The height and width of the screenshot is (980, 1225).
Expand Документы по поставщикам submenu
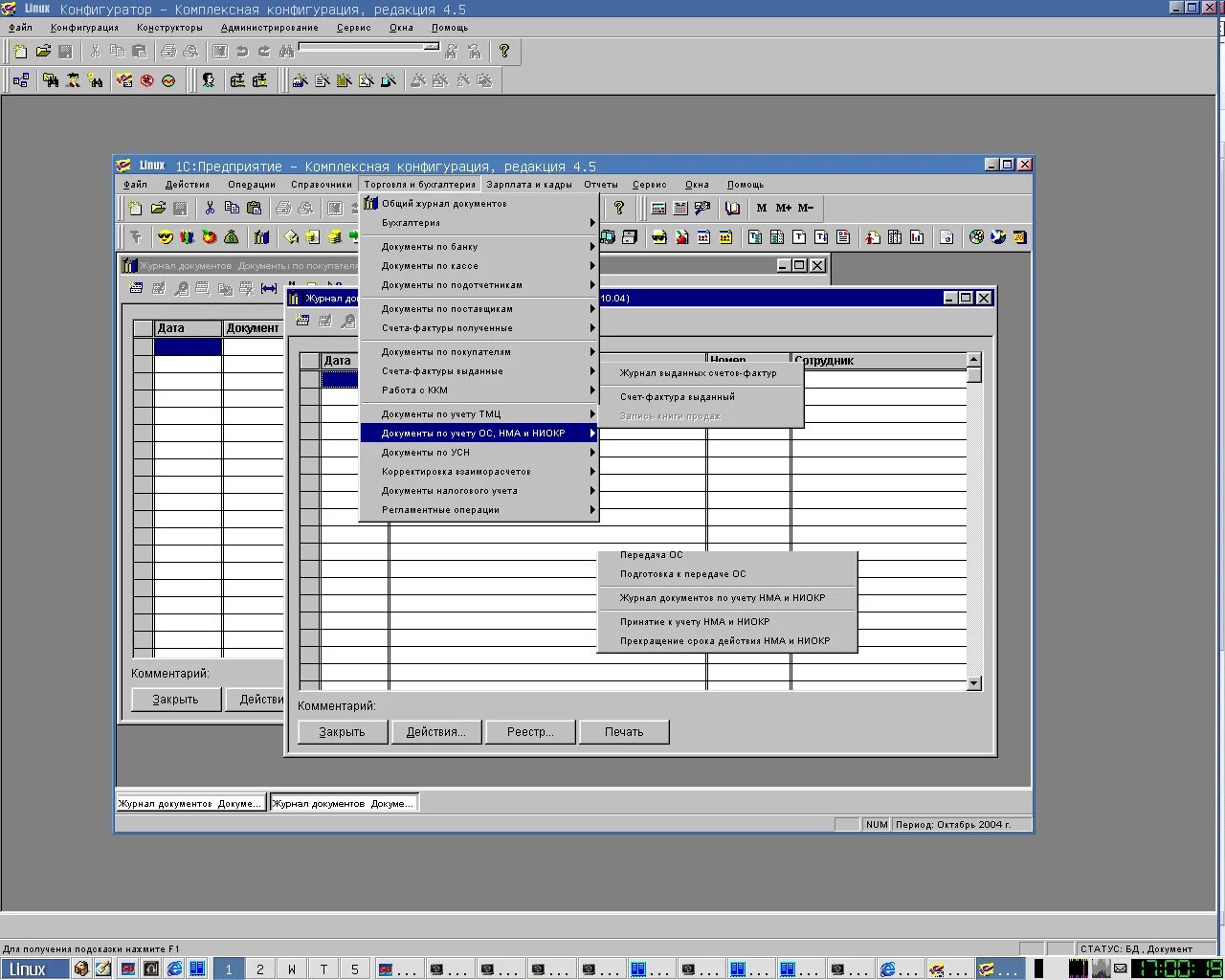479,309
